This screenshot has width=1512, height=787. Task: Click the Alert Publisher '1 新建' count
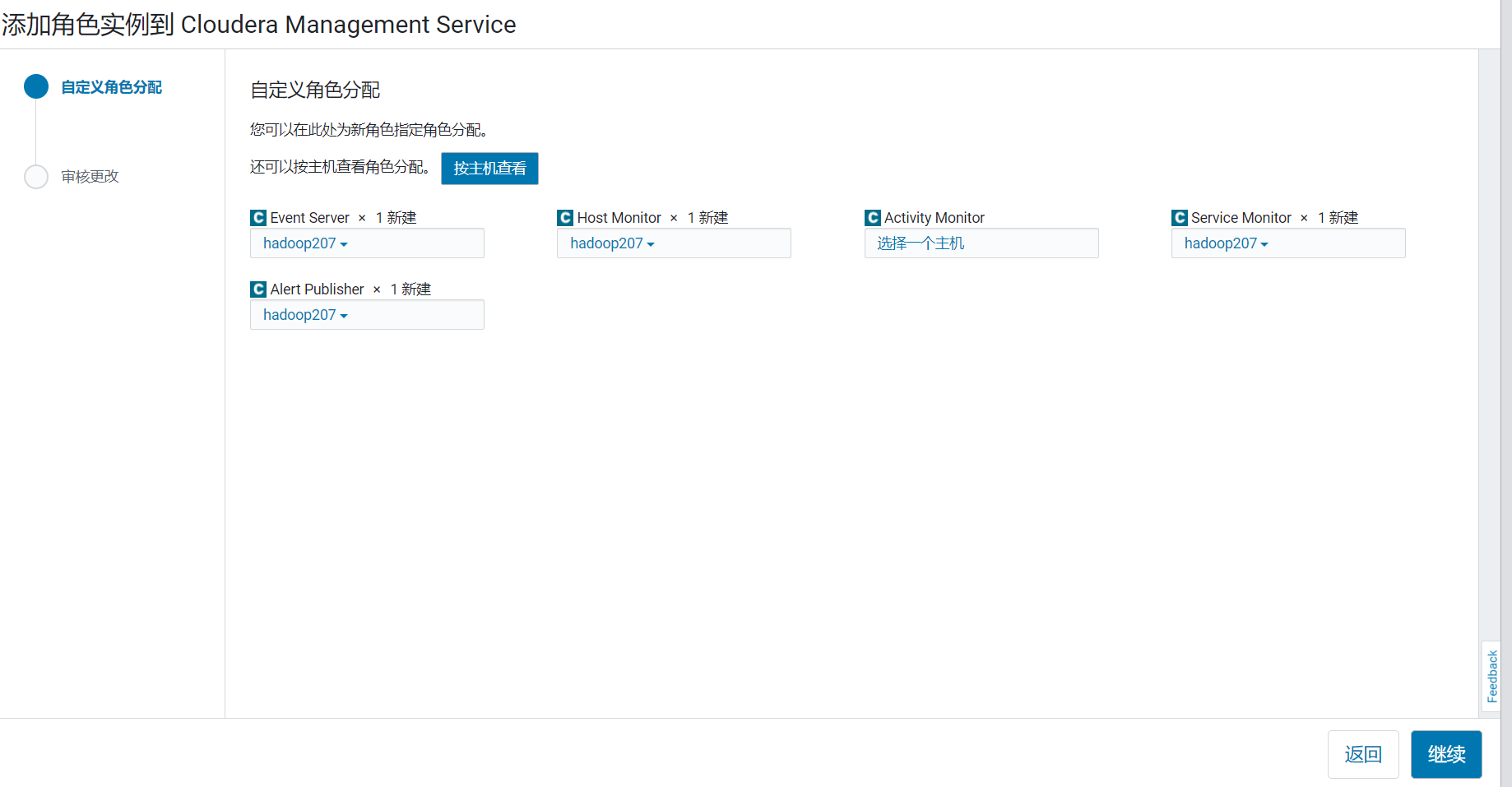[x=410, y=289]
